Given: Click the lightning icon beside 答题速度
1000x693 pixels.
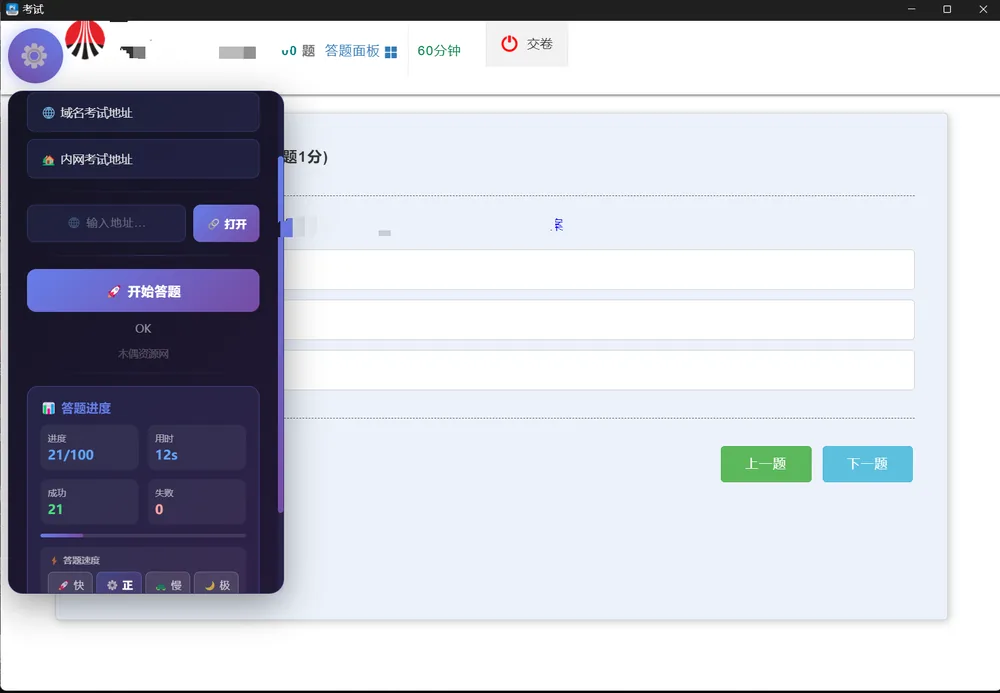Looking at the screenshot, I should click(54, 560).
